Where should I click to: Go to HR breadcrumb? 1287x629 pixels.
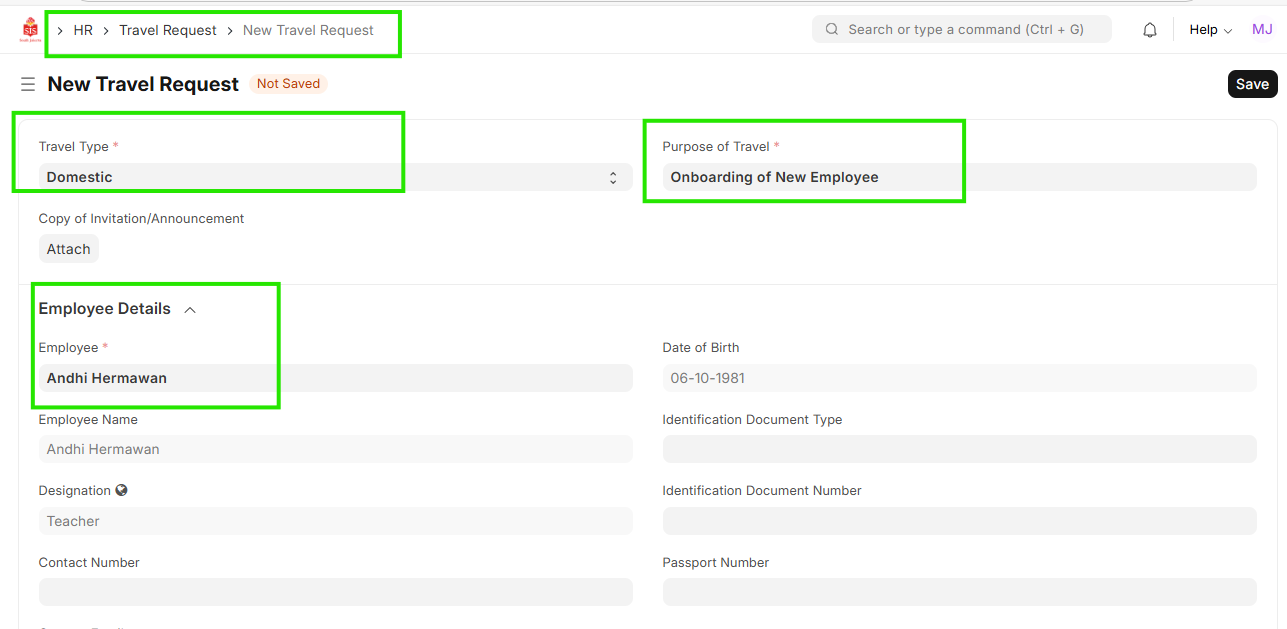tap(83, 30)
